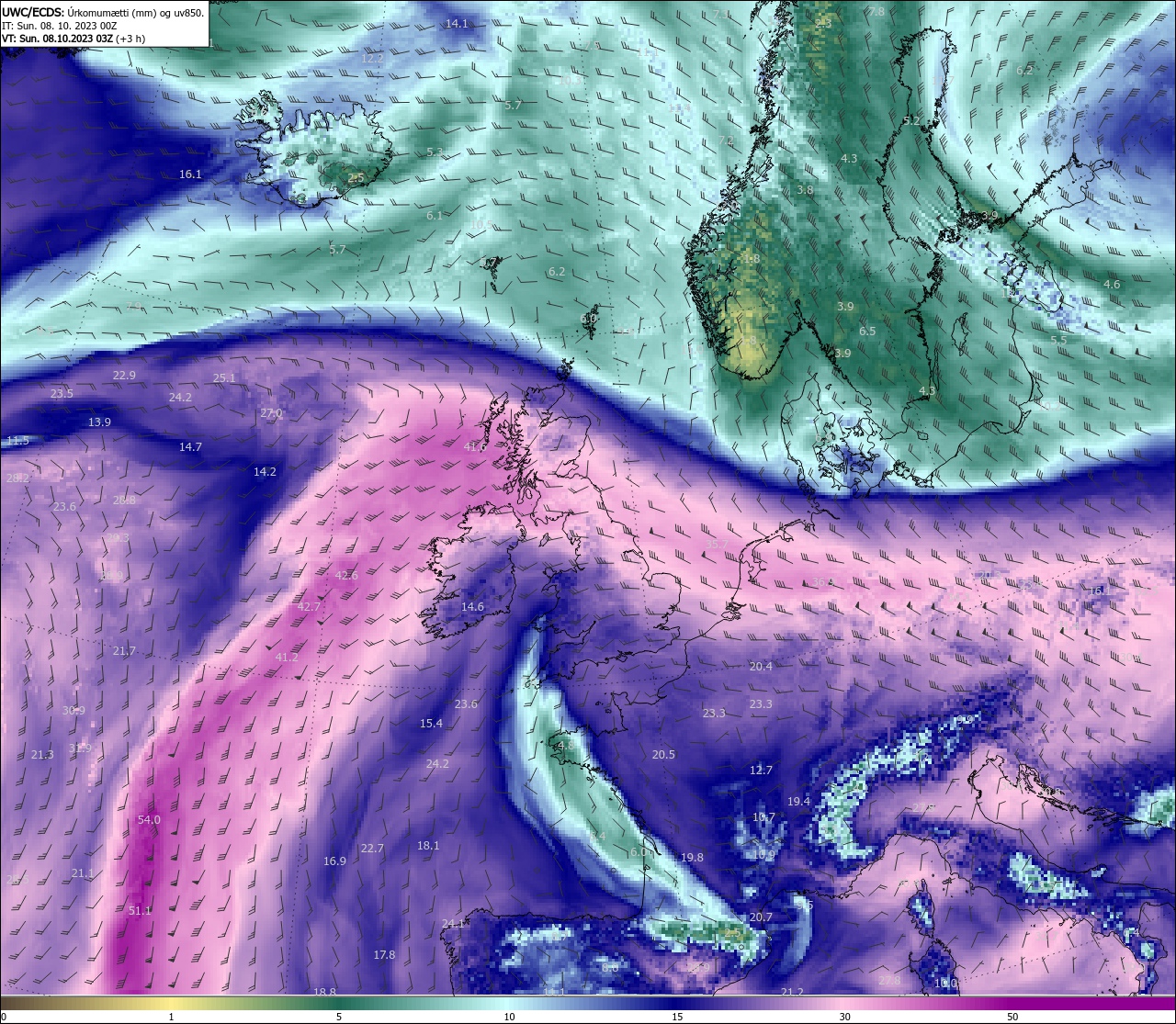The height and width of the screenshot is (1024, 1176).
Task: Click the 54.0 maximum value label
Action: 149,820
